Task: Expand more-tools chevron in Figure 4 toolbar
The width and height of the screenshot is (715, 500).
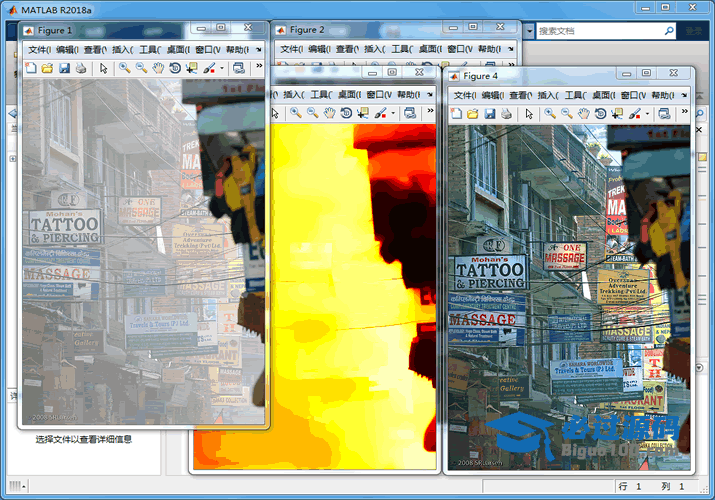Action: [x=684, y=111]
